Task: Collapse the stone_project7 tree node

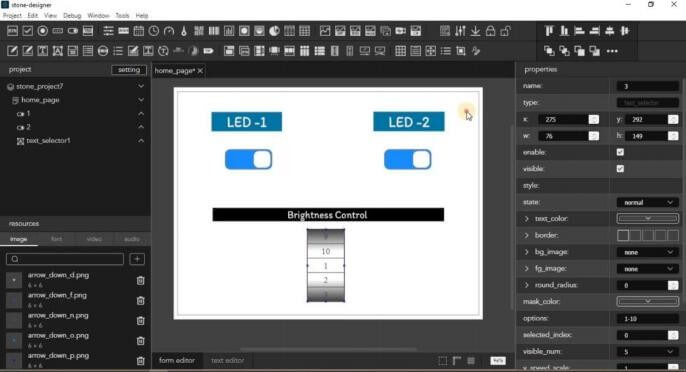Action: click(x=141, y=86)
